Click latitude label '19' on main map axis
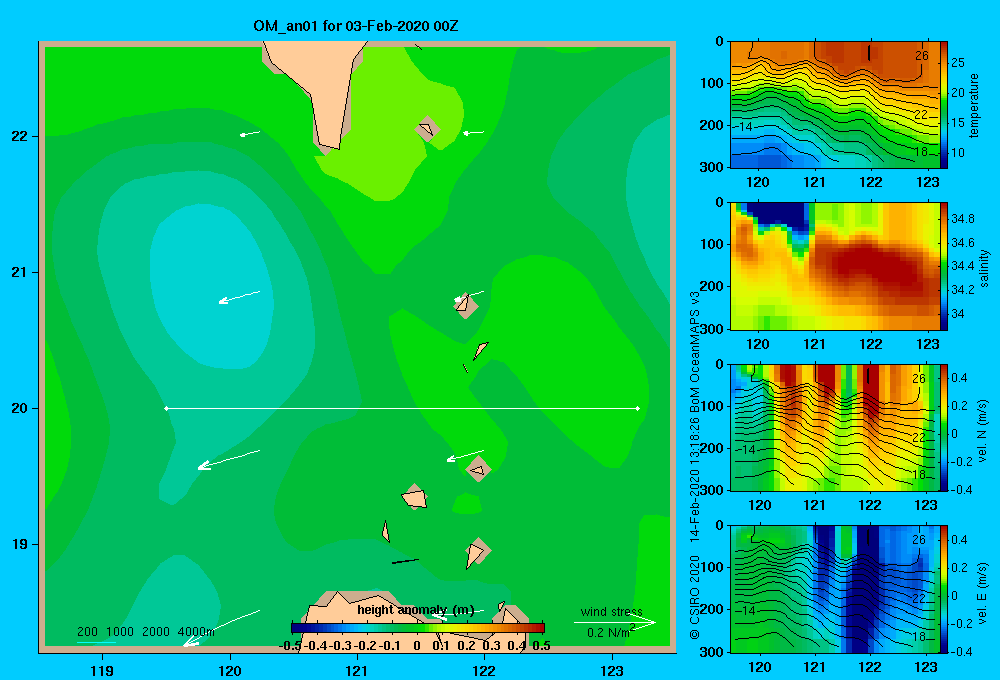Viewport: 1000px width, 680px height. click(19, 544)
